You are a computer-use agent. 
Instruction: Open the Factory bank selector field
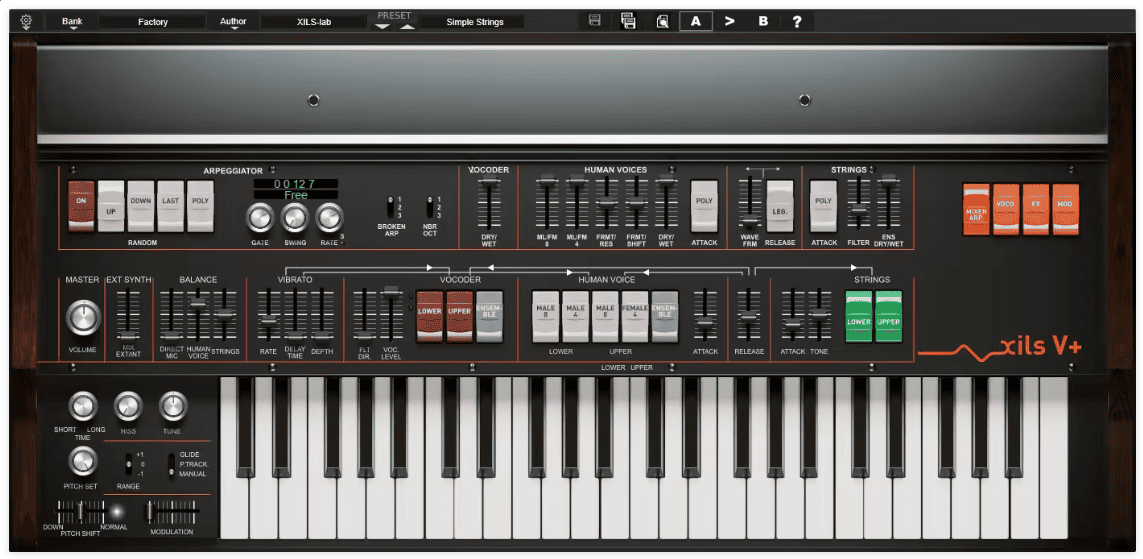point(152,22)
